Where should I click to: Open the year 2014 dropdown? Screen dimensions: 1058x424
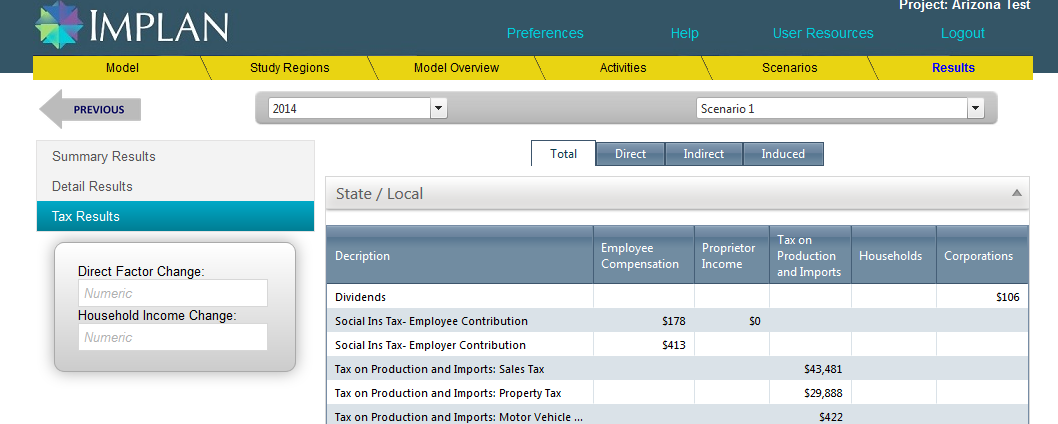coord(438,108)
